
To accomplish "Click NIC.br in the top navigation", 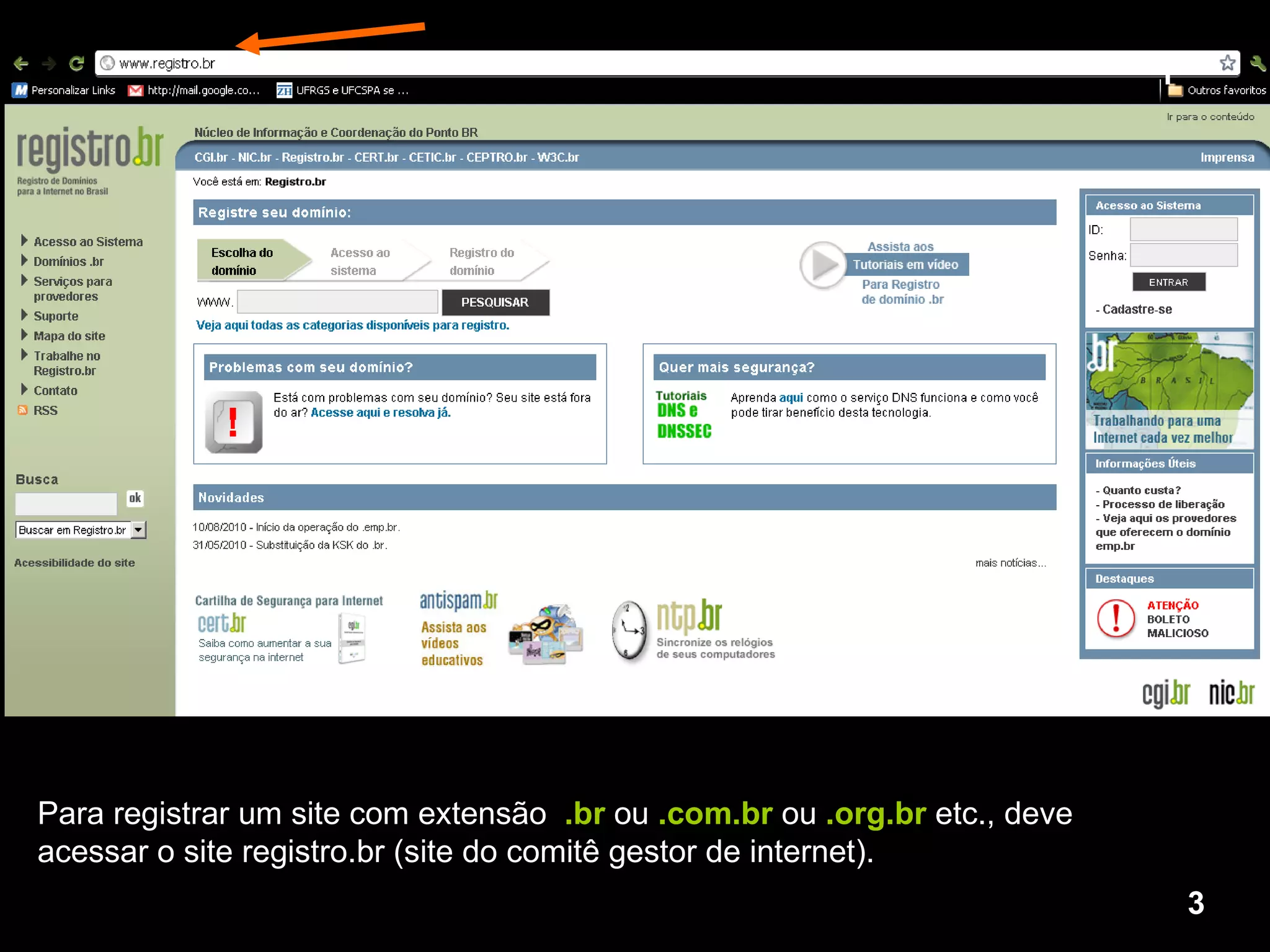I will coord(255,157).
